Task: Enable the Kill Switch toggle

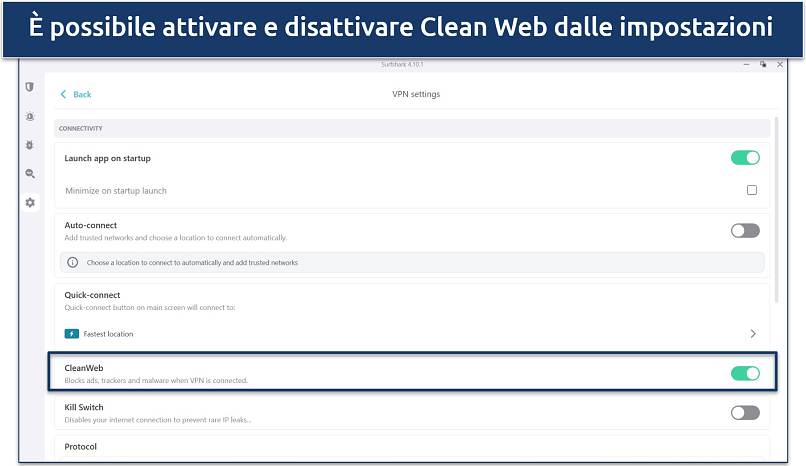Action: point(745,412)
